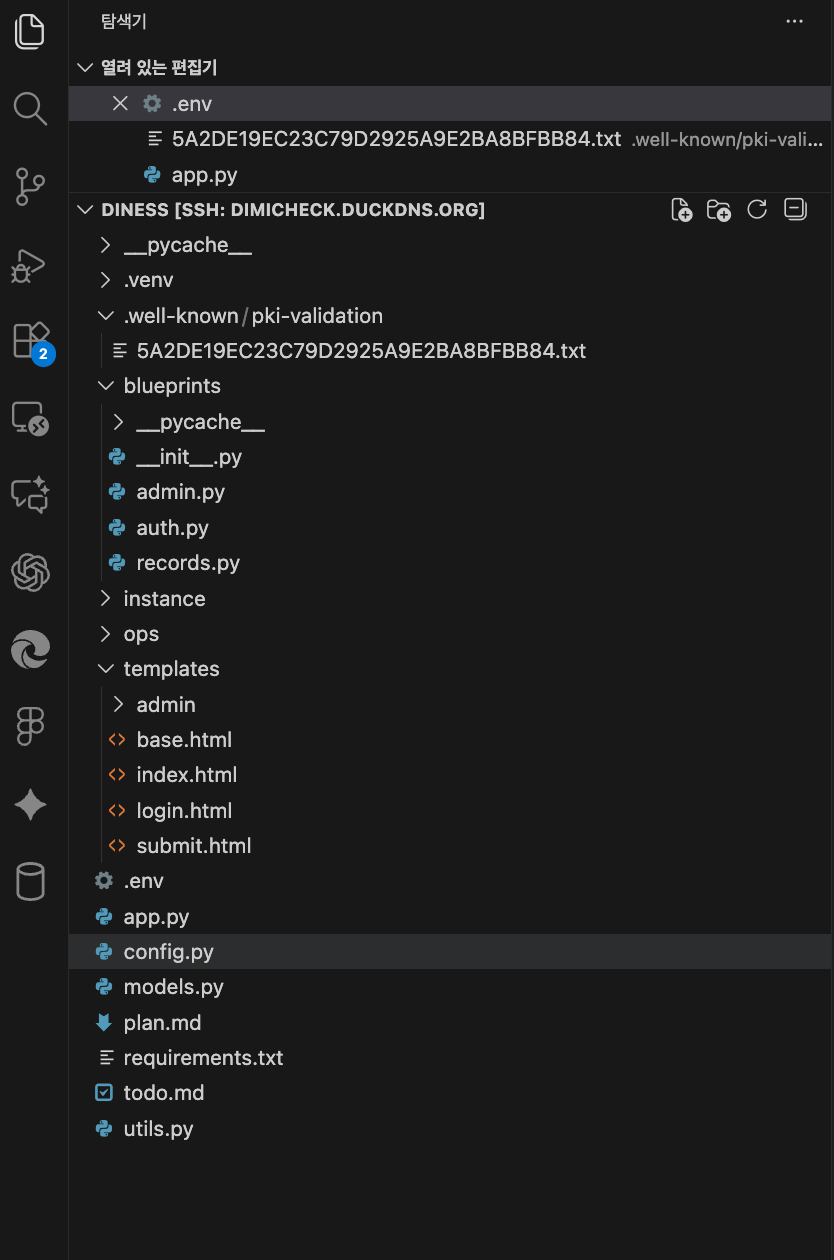Image resolution: width=834 pixels, height=1260 pixels.
Task: Open the Database view icon
Action: (x=30, y=882)
